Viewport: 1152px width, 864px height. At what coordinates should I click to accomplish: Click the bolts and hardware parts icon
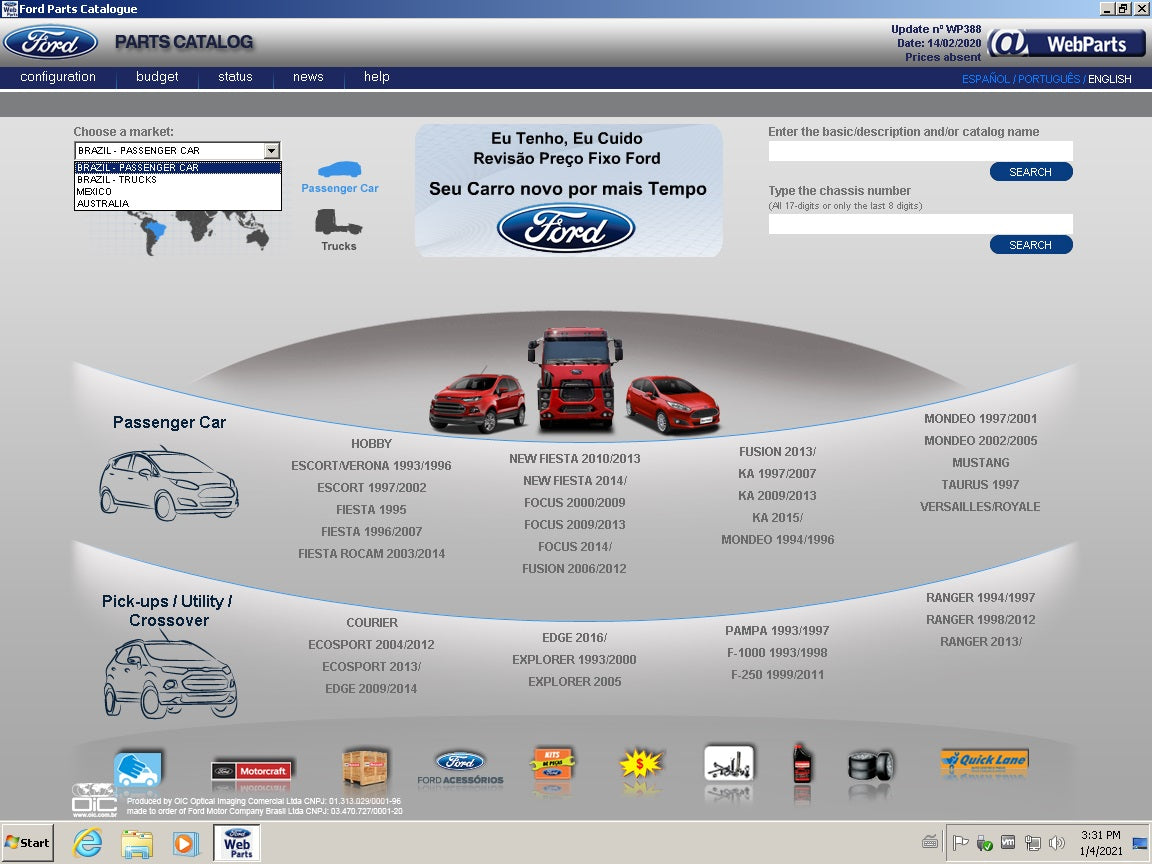(x=729, y=765)
